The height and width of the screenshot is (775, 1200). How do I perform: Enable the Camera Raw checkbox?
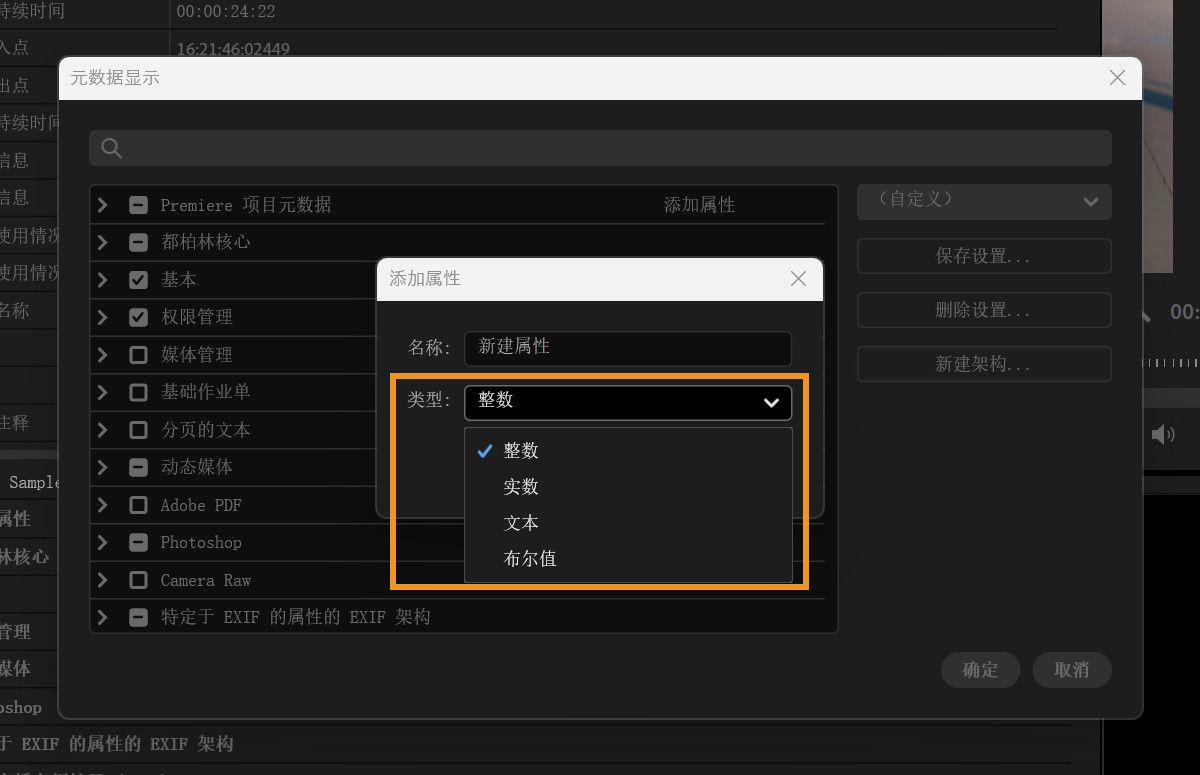139,580
